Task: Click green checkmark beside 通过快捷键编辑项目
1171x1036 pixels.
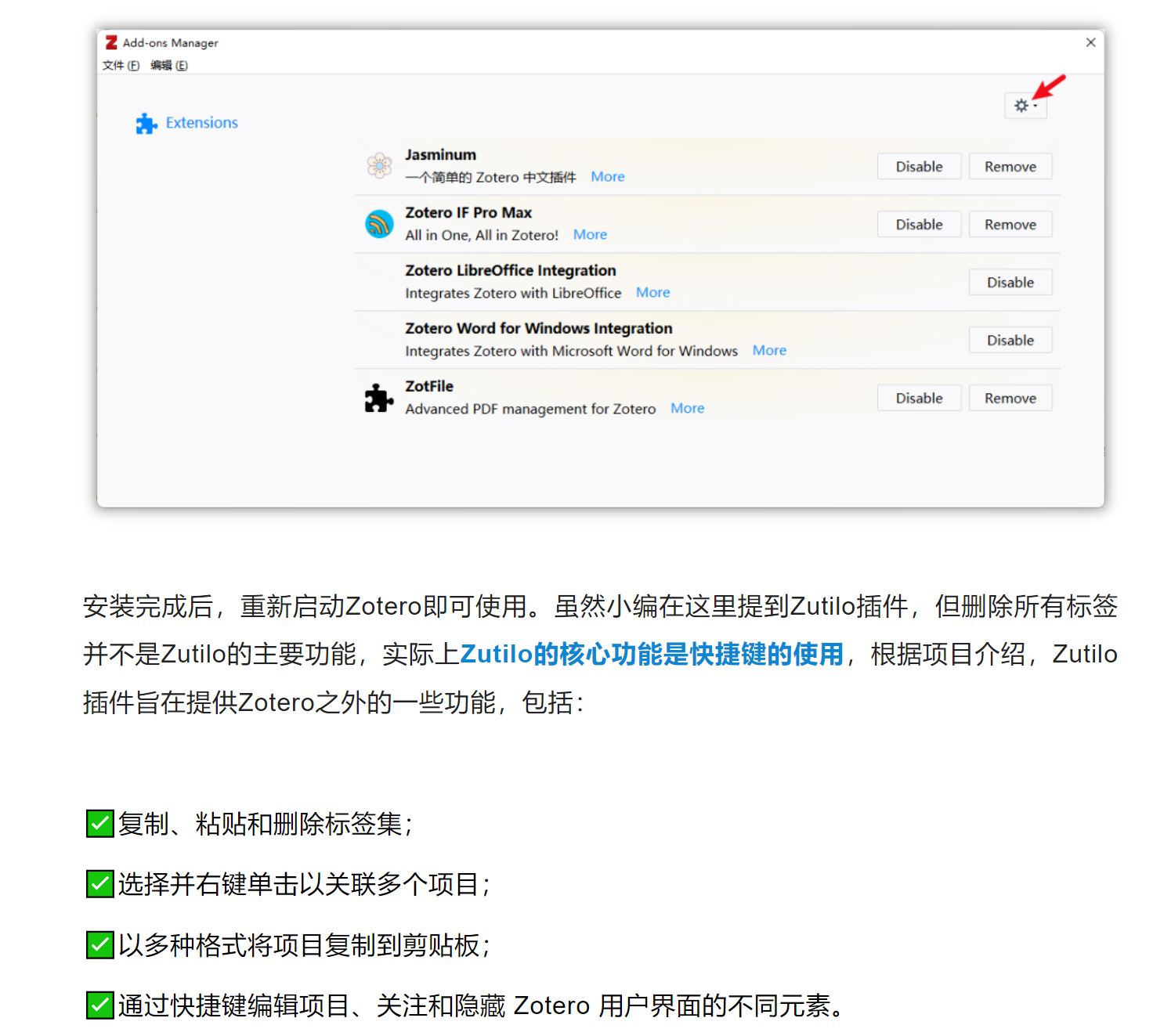Action: click(x=100, y=1005)
